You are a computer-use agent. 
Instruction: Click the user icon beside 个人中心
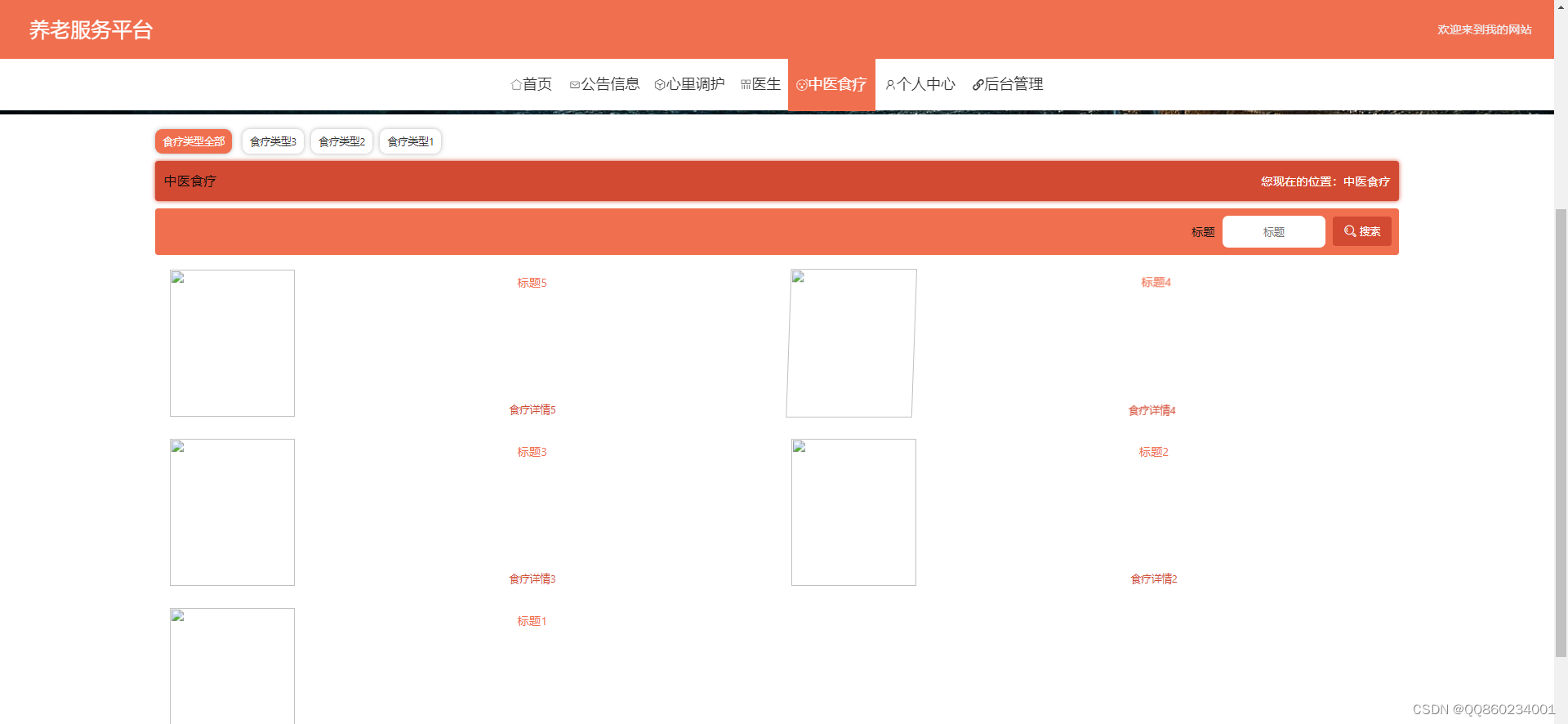point(891,84)
